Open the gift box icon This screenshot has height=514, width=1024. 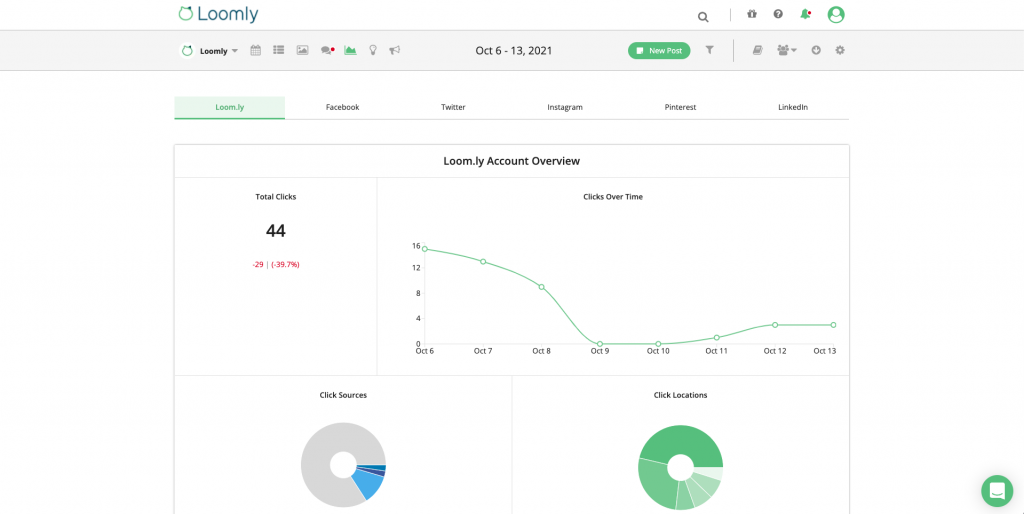pos(752,14)
